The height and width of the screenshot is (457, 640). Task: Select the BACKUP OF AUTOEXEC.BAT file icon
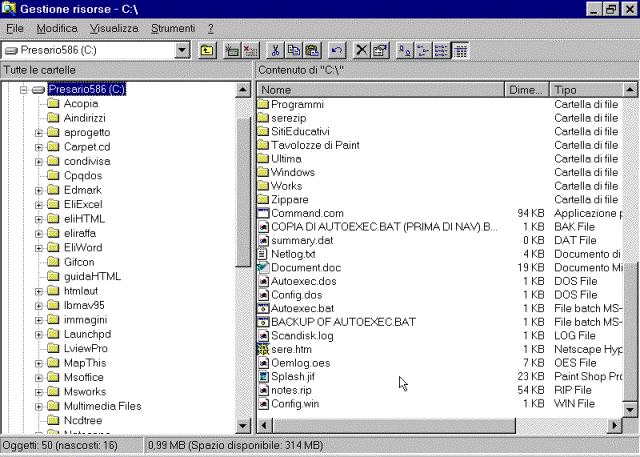click(263, 322)
